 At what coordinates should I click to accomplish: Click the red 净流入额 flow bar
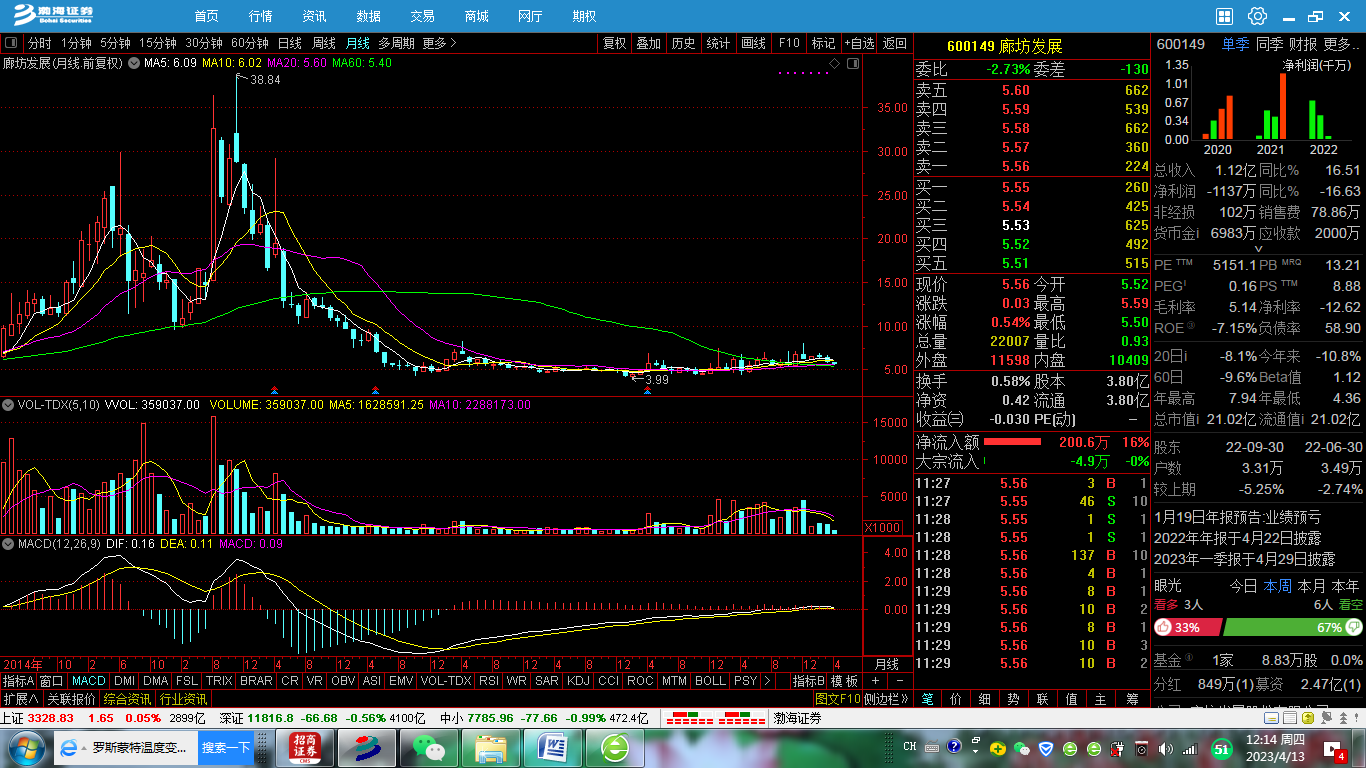(1012, 441)
